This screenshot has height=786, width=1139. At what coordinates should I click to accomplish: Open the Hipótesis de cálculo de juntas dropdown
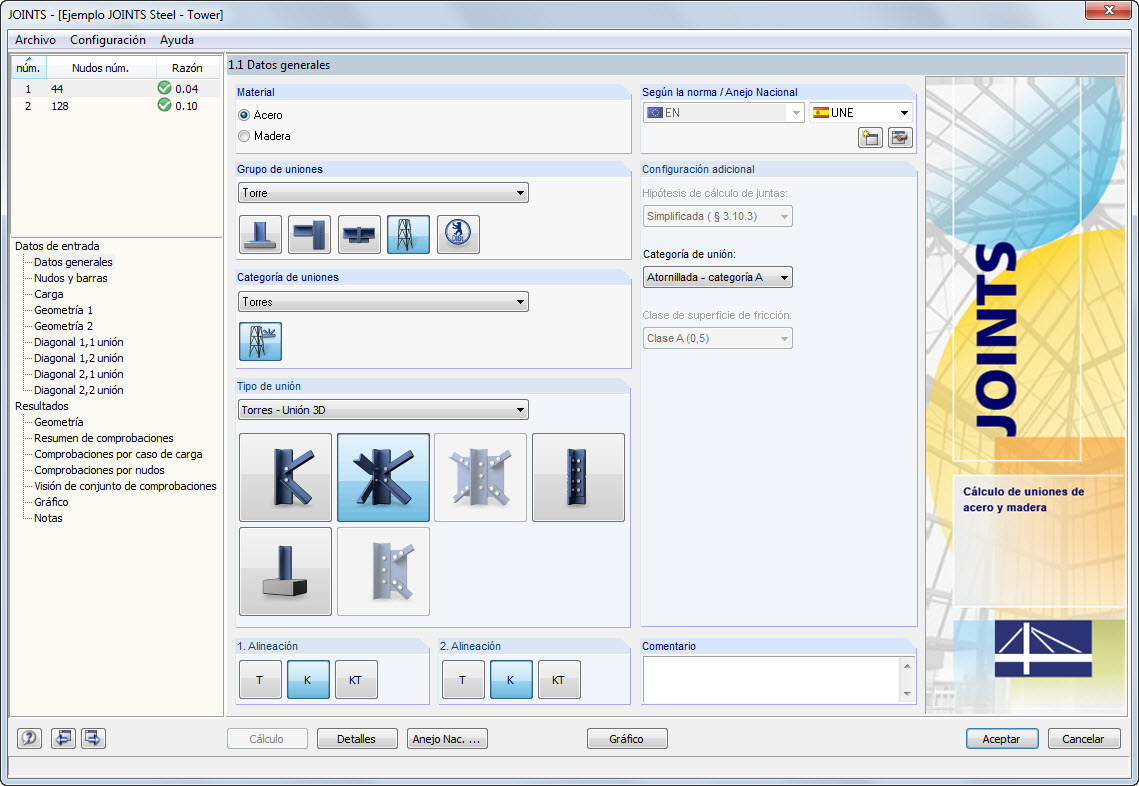coord(718,216)
